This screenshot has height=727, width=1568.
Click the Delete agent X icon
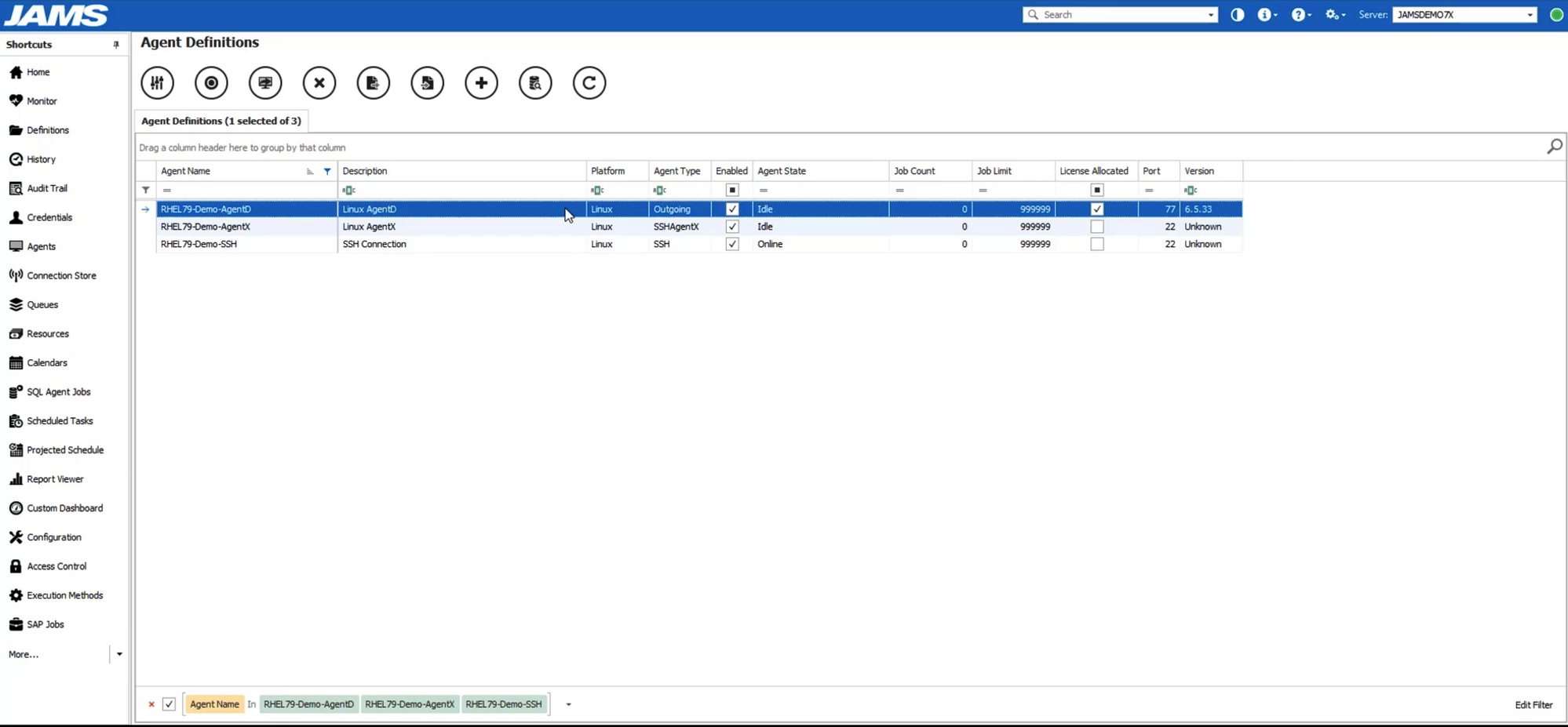click(319, 82)
